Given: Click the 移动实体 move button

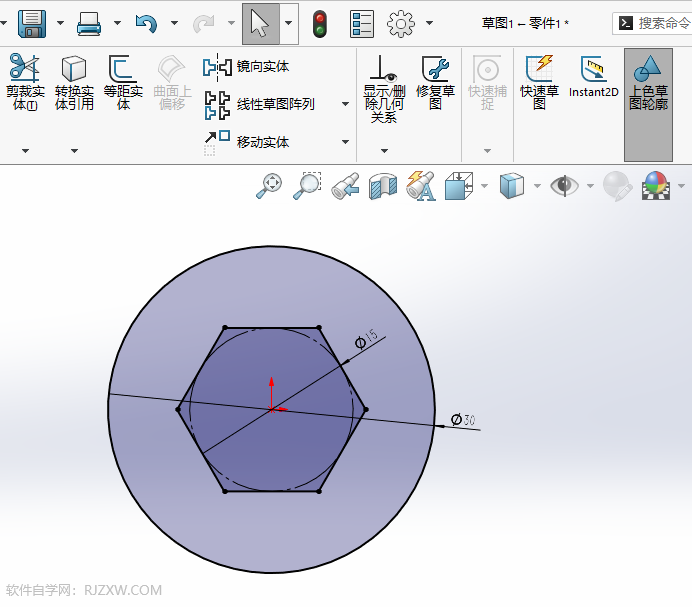Looking at the screenshot, I should pyautogui.click(x=246, y=142).
